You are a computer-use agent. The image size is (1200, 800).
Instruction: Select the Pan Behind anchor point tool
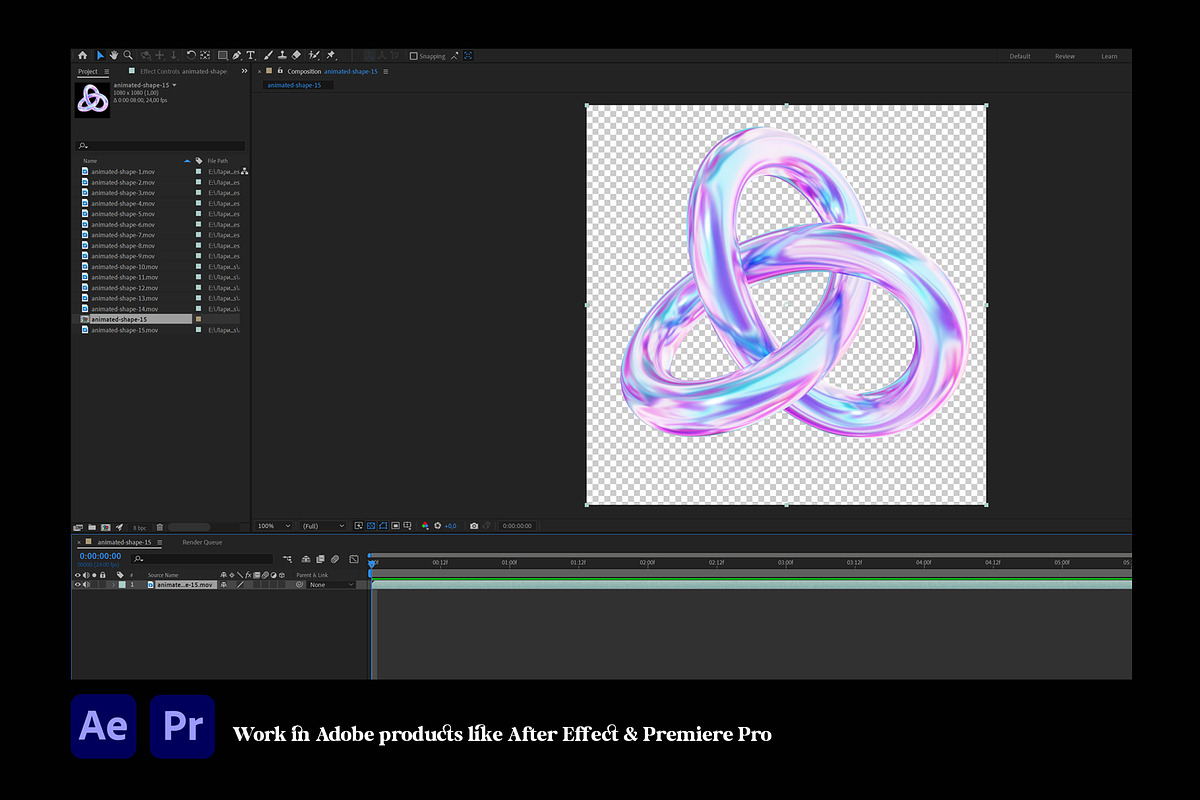(205, 55)
